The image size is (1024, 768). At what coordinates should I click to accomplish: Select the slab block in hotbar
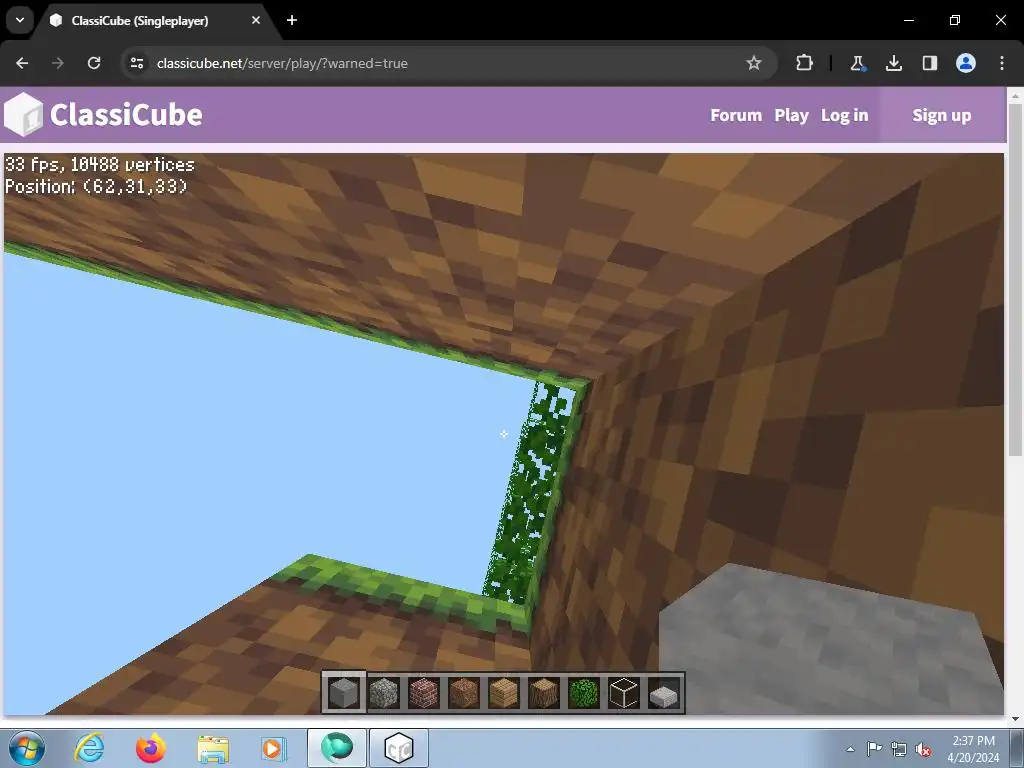pyautogui.click(x=664, y=695)
